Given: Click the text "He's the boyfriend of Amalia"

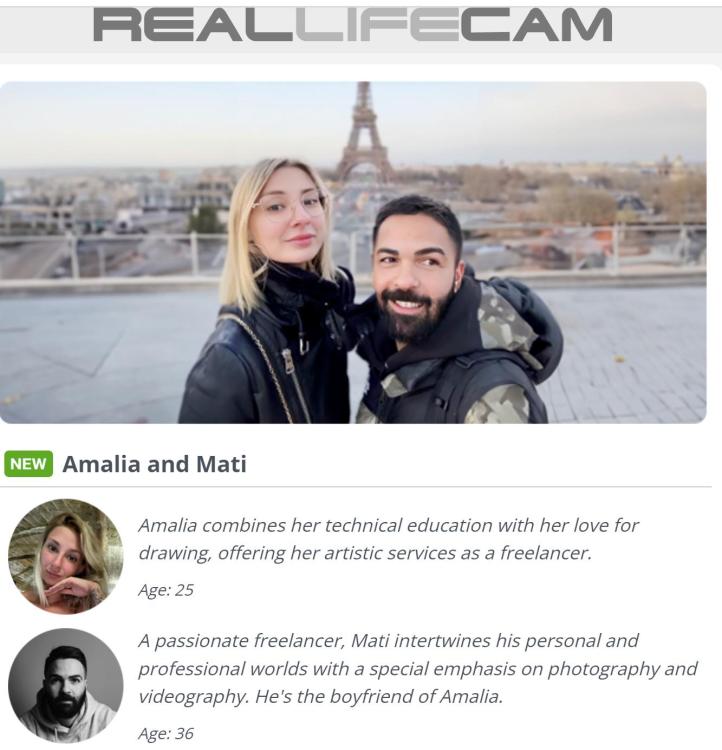Looking at the screenshot, I should pos(379,696).
